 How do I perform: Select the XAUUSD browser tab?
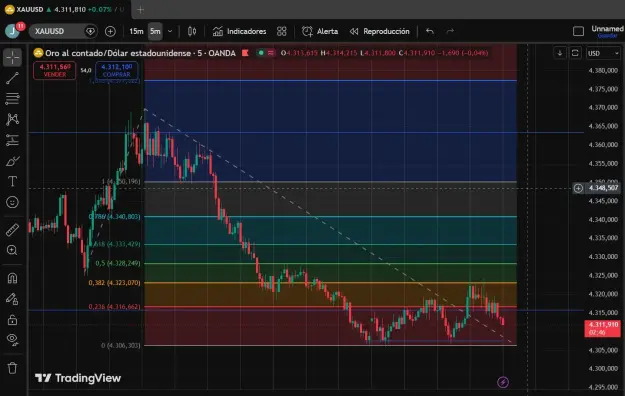(x=65, y=10)
